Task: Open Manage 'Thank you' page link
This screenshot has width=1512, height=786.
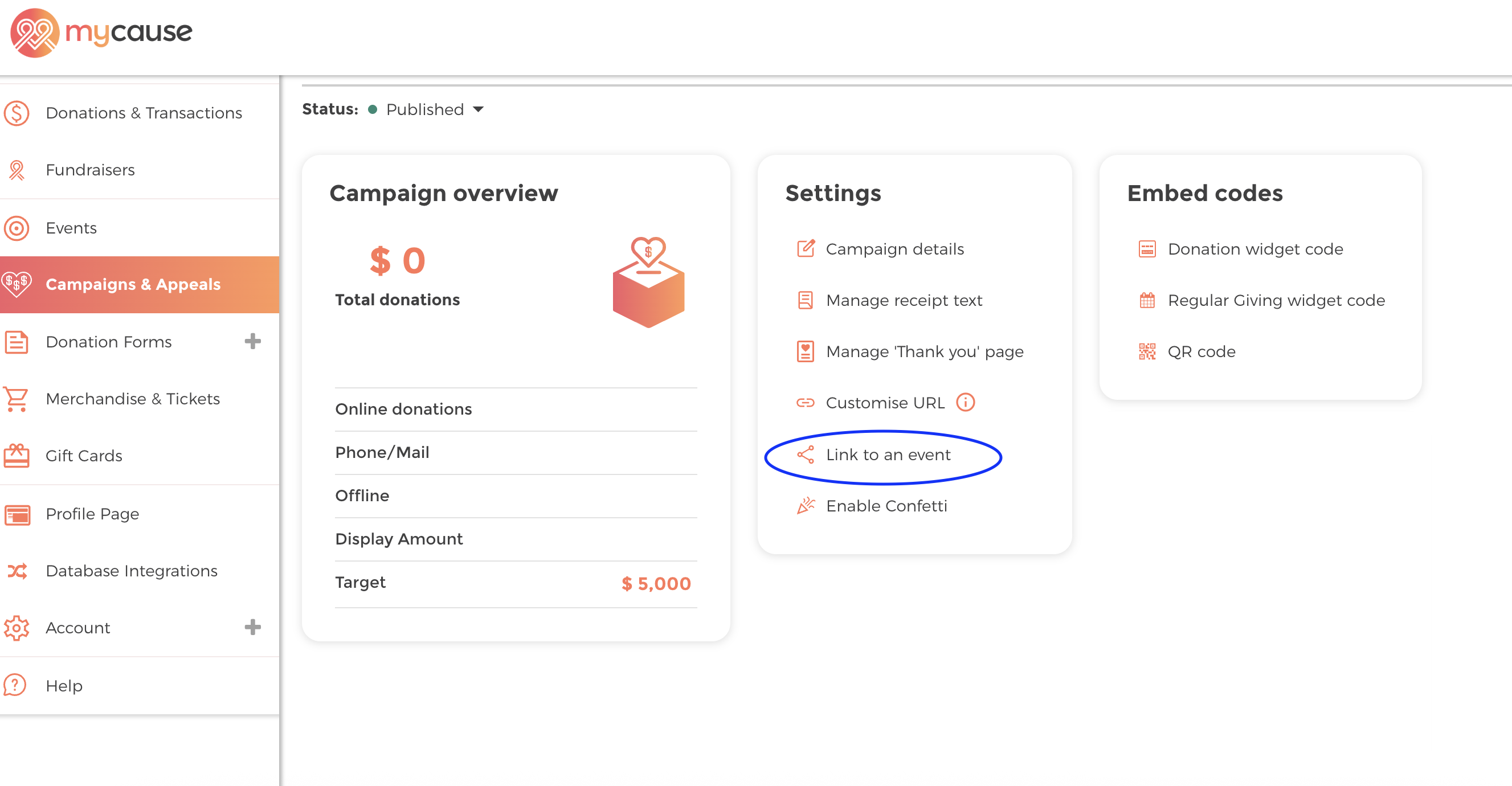Action: pos(924,351)
